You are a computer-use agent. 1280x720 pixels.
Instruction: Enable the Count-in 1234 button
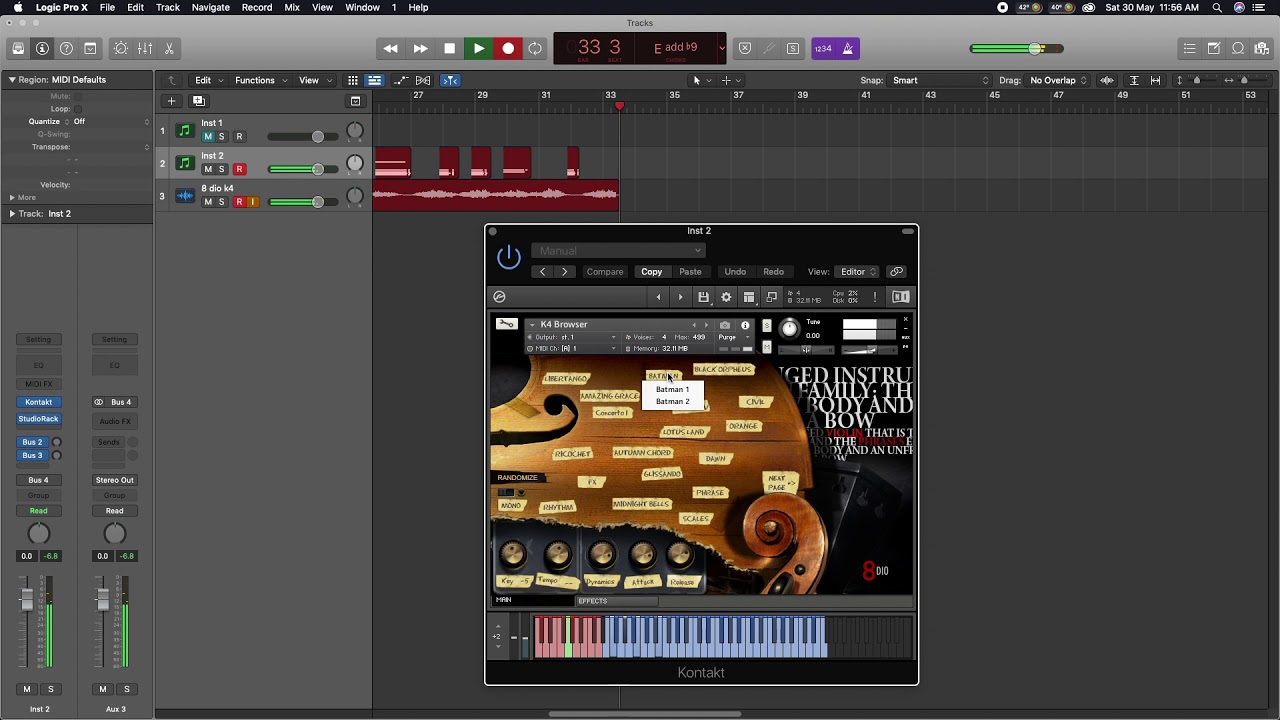[x=823, y=48]
